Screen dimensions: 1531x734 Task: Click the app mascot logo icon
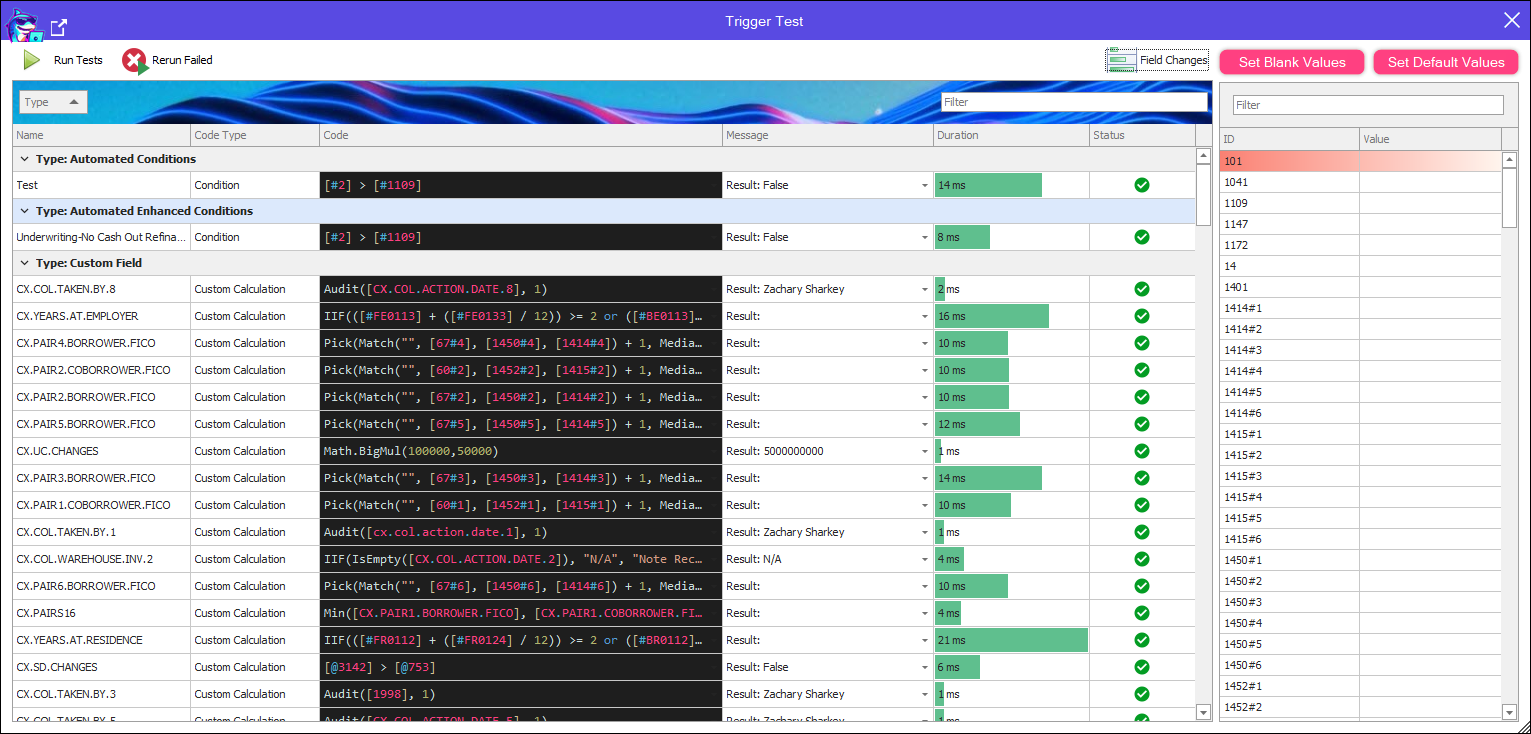click(x=24, y=25)
